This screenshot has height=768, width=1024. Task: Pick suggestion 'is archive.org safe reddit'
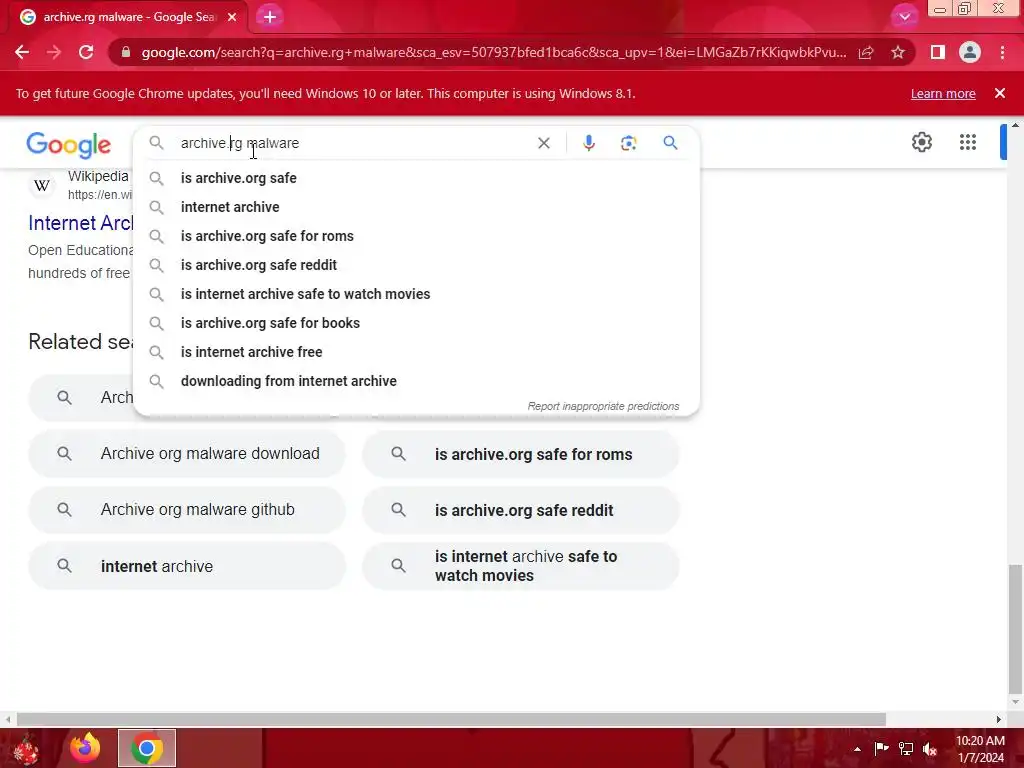(x=416, y=265)
